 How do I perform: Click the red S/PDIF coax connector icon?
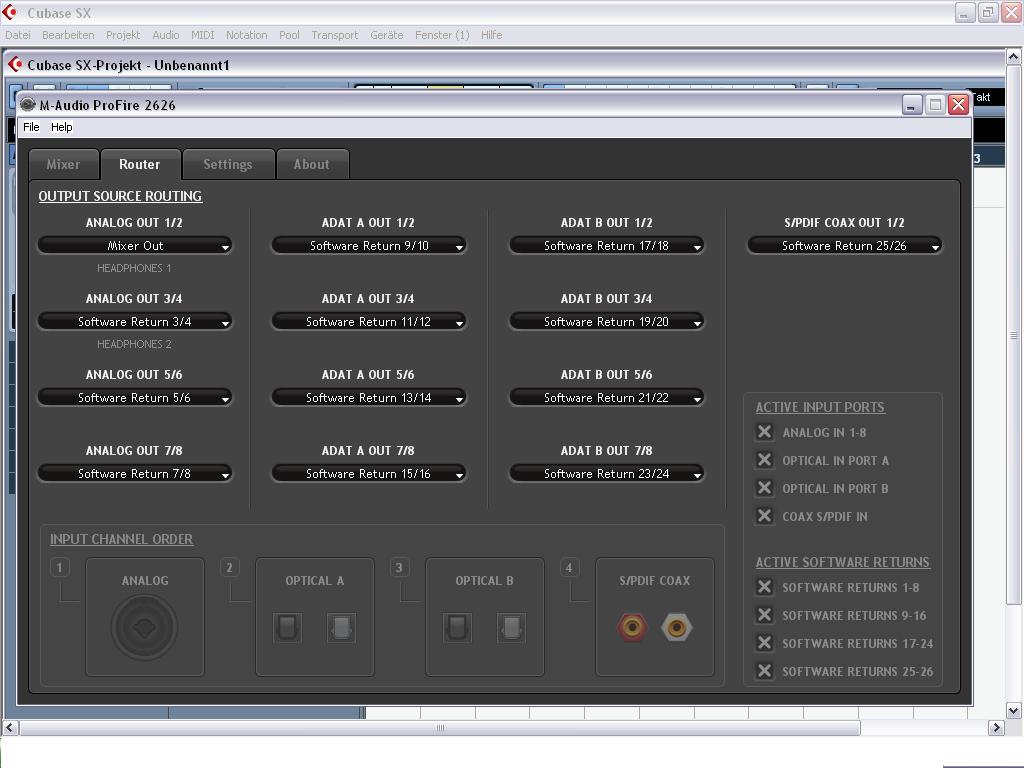[632, 628]
